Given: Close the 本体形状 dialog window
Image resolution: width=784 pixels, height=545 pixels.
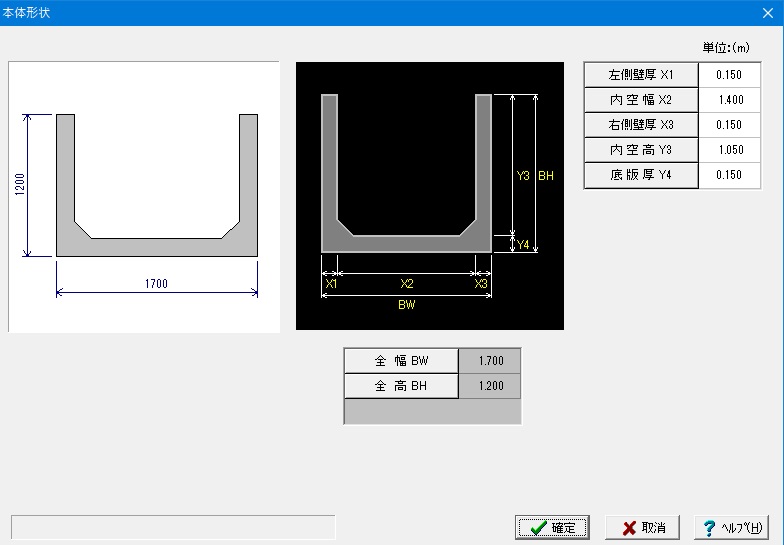Looking at the screenshot, I should pyautogui.click(x=768, y=13).
